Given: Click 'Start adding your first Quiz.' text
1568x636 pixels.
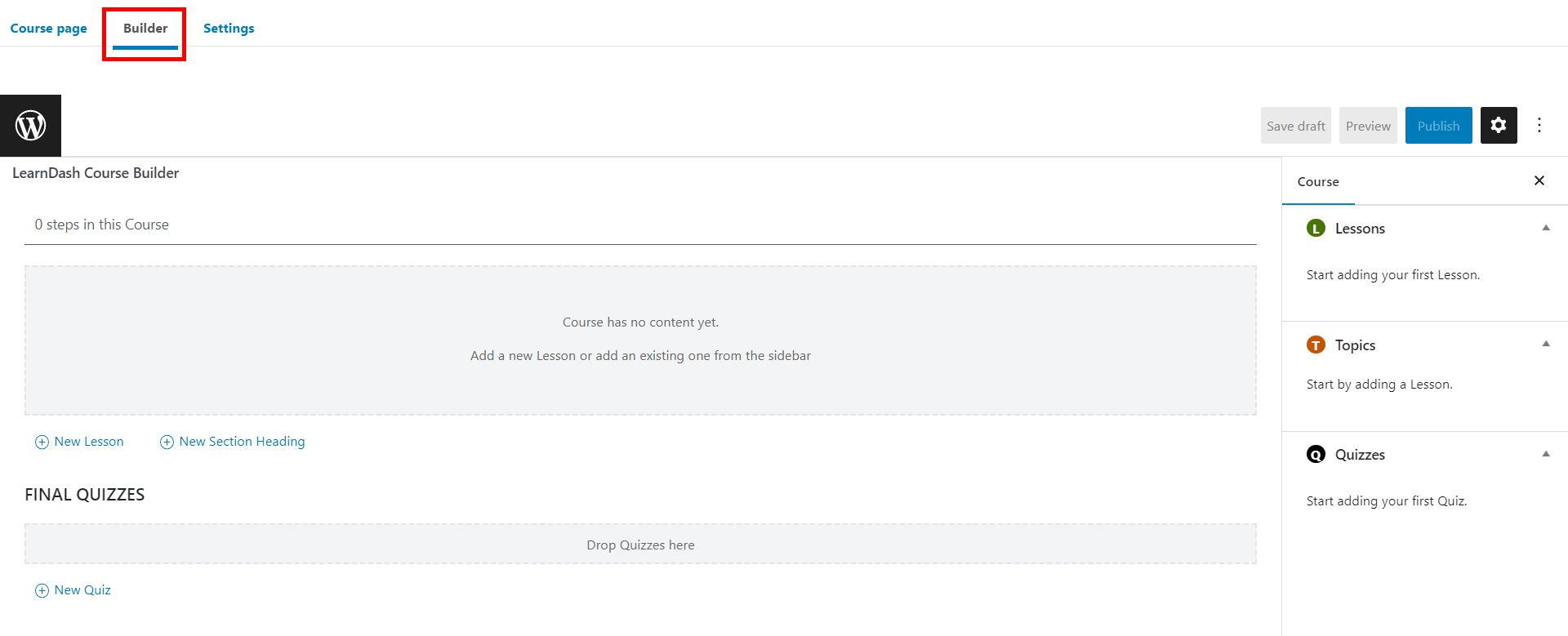Looking at the screenshot, I should [1387, 501].
